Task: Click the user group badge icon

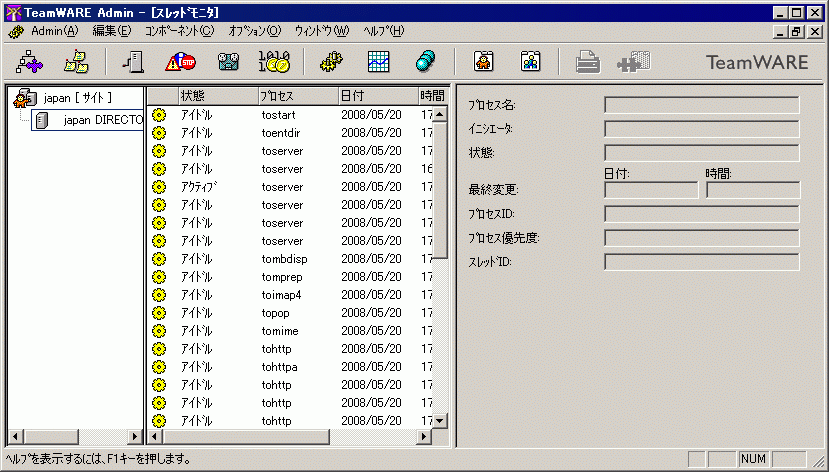Action: [530, 62]
